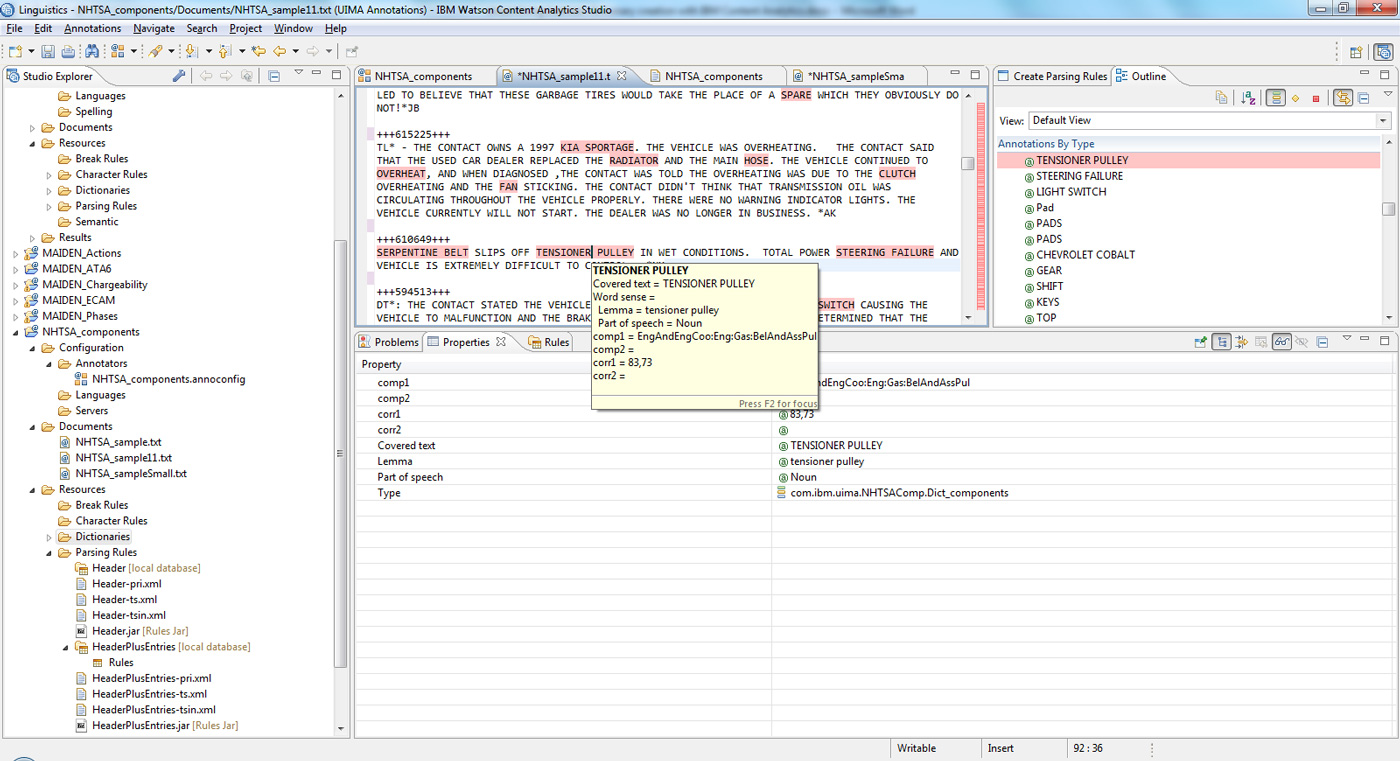
Task: Expand the MAIDEN_Phases project node
Action: click(15, 316)
